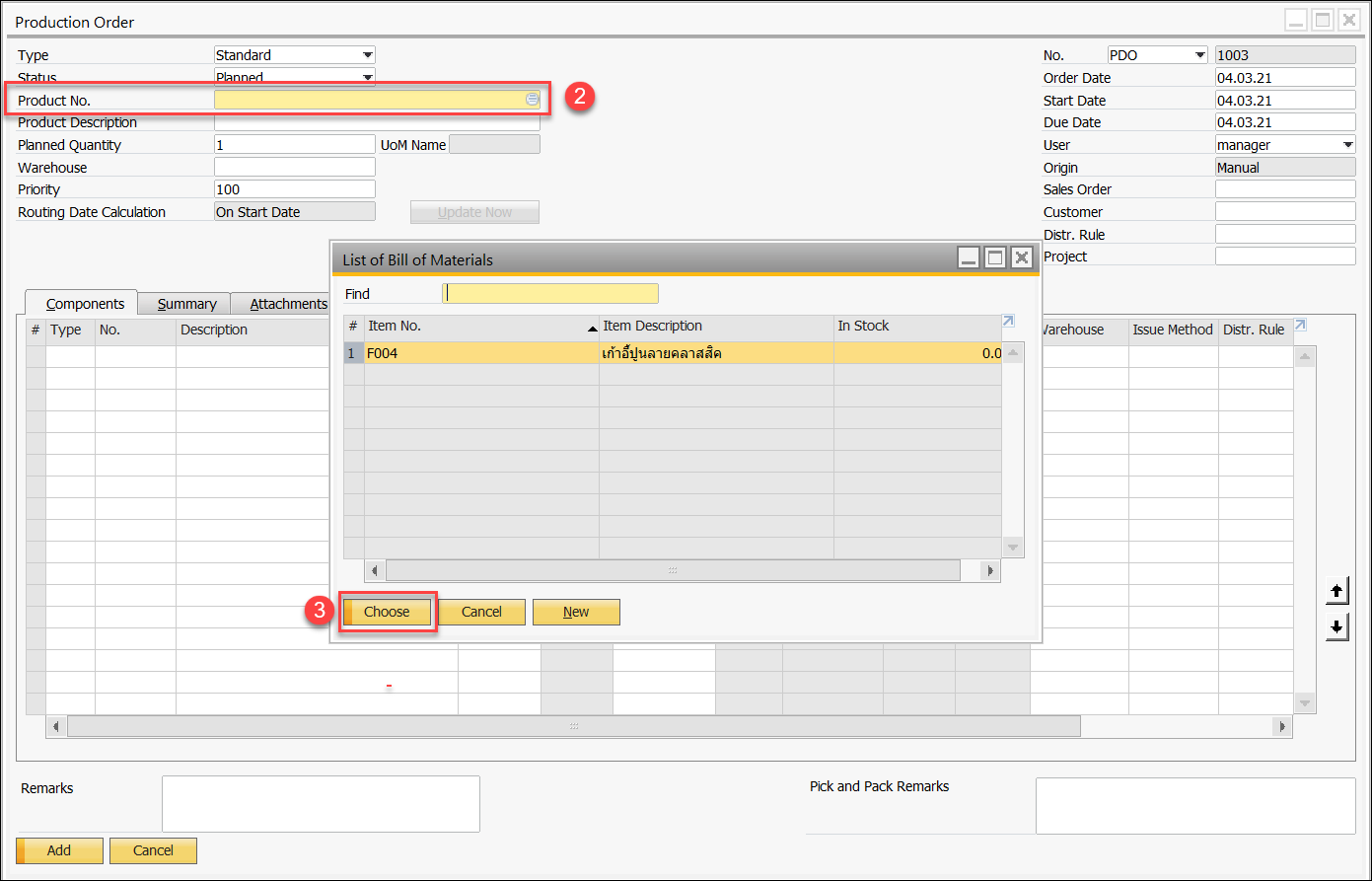Click the dialog scrollbar's right arrow
The height and width of the screenshot is (881, 1372).
point(990,570)
